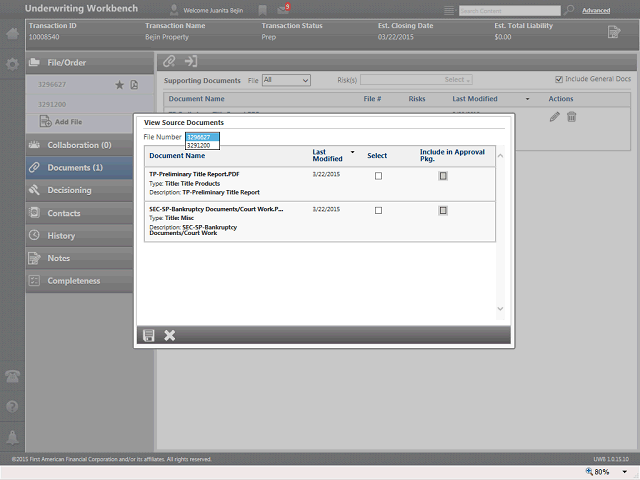
Task: Toggle approval package for SEC-SP-Bankruptcy Documents
Action: point(443,211)
